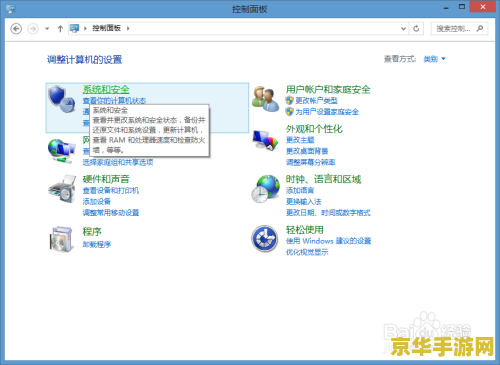The width and height of the screenshot is (500, 365).
Task: Open 更改桌面背景 link
Action: 307,151
